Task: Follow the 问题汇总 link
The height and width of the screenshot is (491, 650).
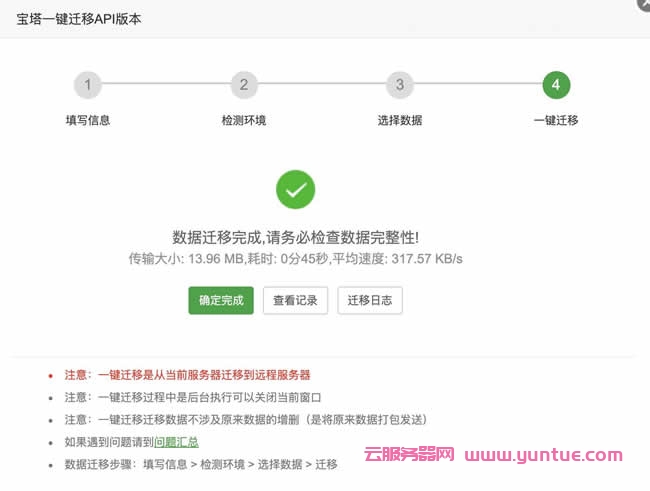Action: point(176,442)
